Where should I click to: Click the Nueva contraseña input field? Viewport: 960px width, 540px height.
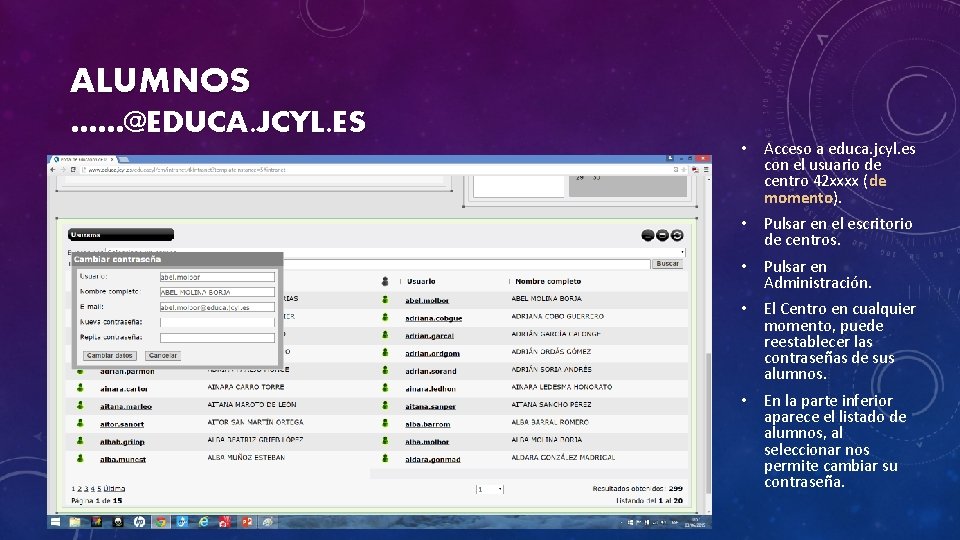[217, 322]
